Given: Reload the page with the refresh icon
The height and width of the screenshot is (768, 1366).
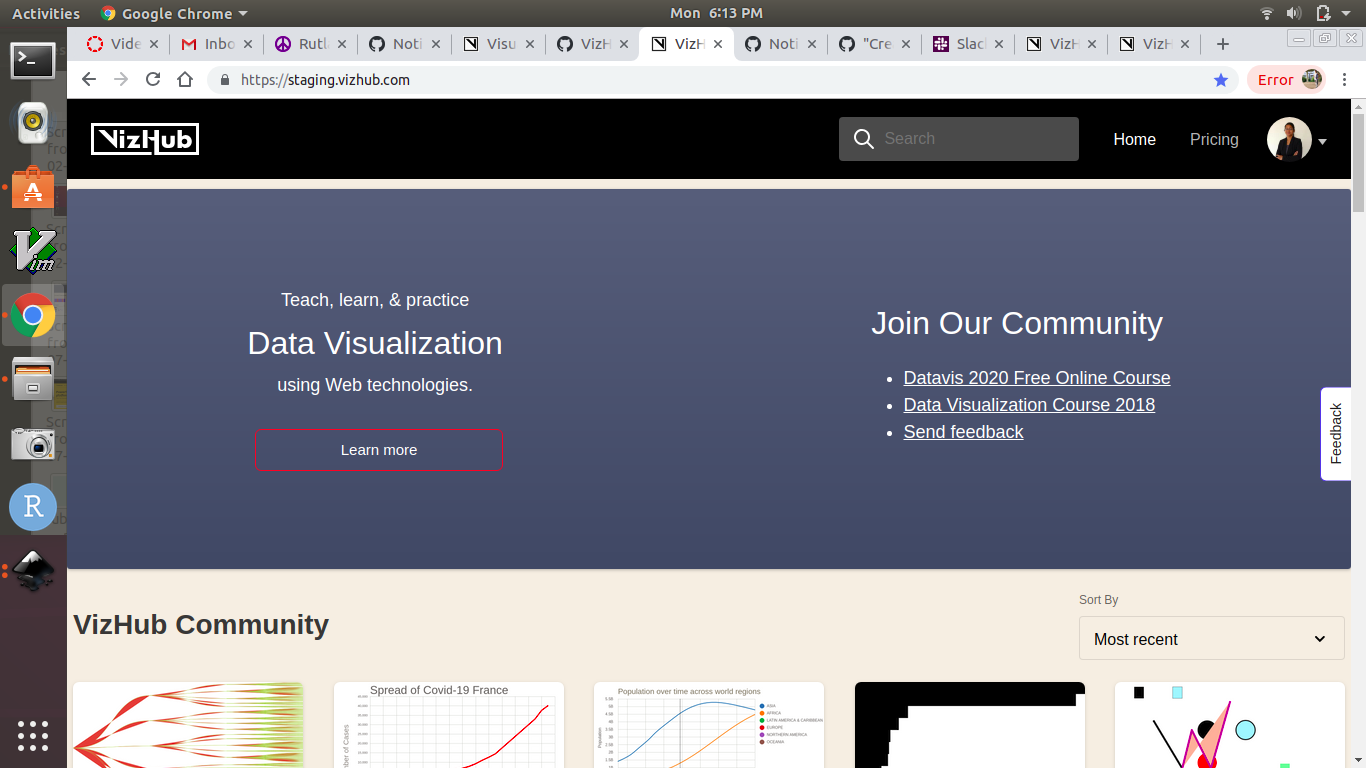Looking at the screenshot, I should click(x=152, y=79).
